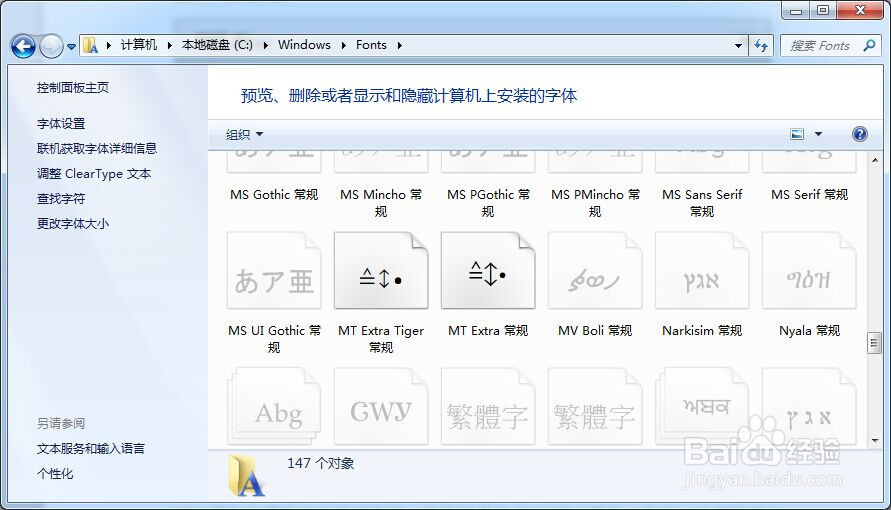Select the MV Boli font icon
Screen dimensions: 891x510
pyautogui.click(x=594, y=270)
